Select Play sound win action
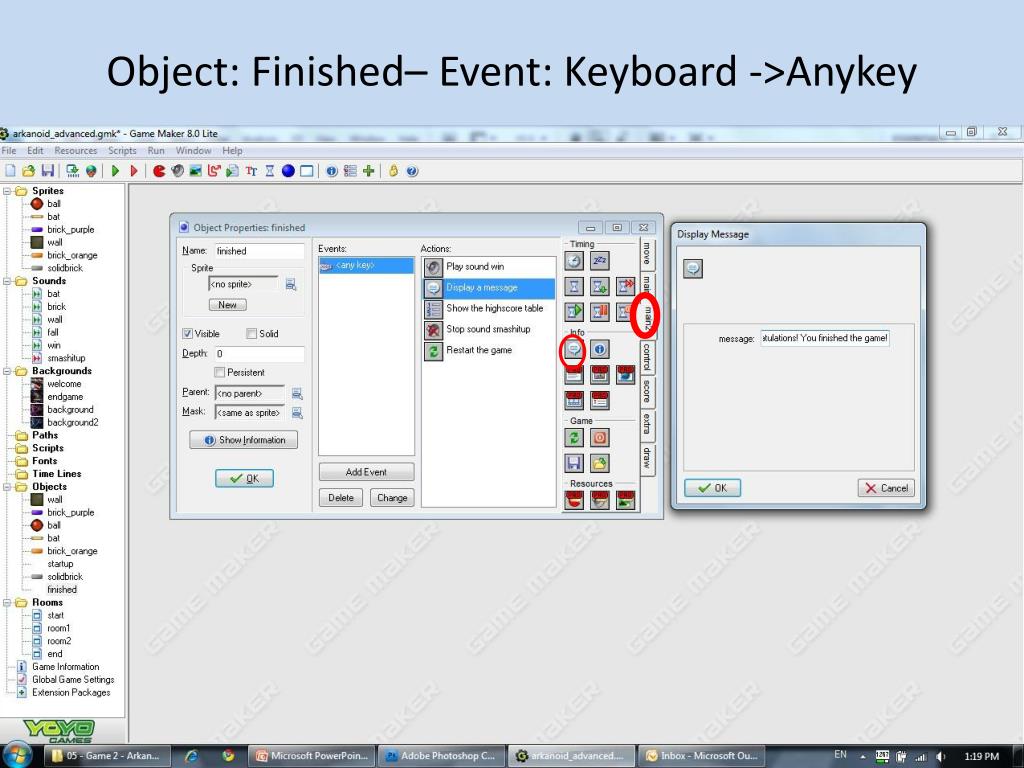Image resolution: width=1024 pixels, height=768 pixels. click(x=488, y=266)
